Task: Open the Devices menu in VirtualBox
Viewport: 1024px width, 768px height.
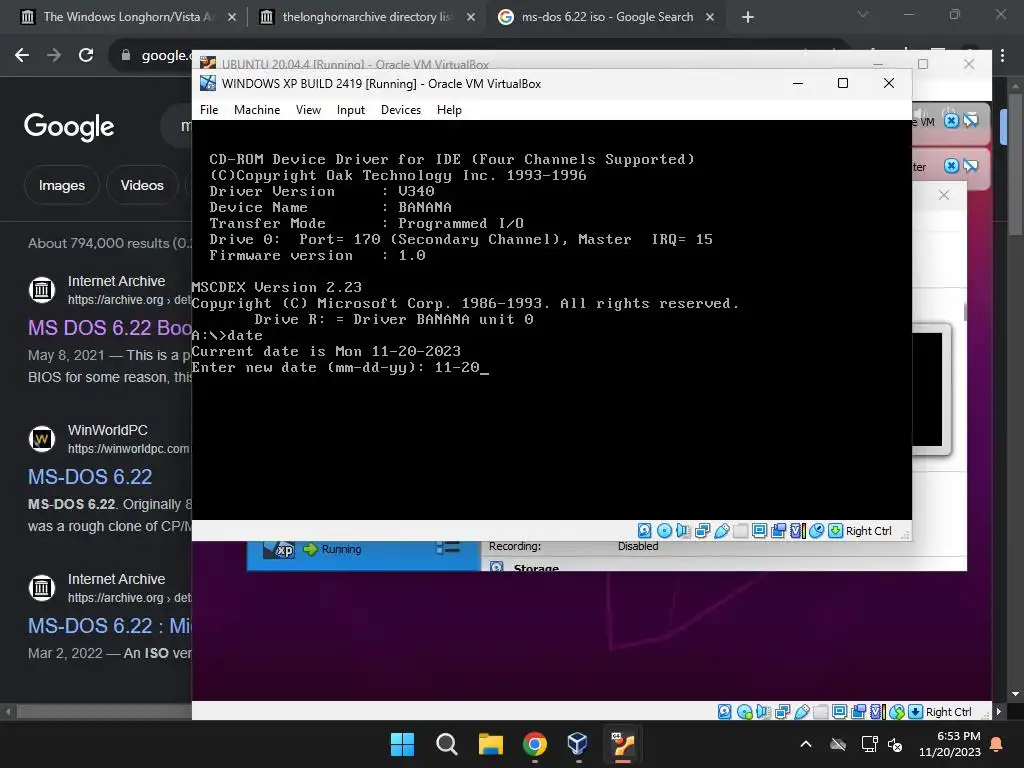Action: coord(401,110)
